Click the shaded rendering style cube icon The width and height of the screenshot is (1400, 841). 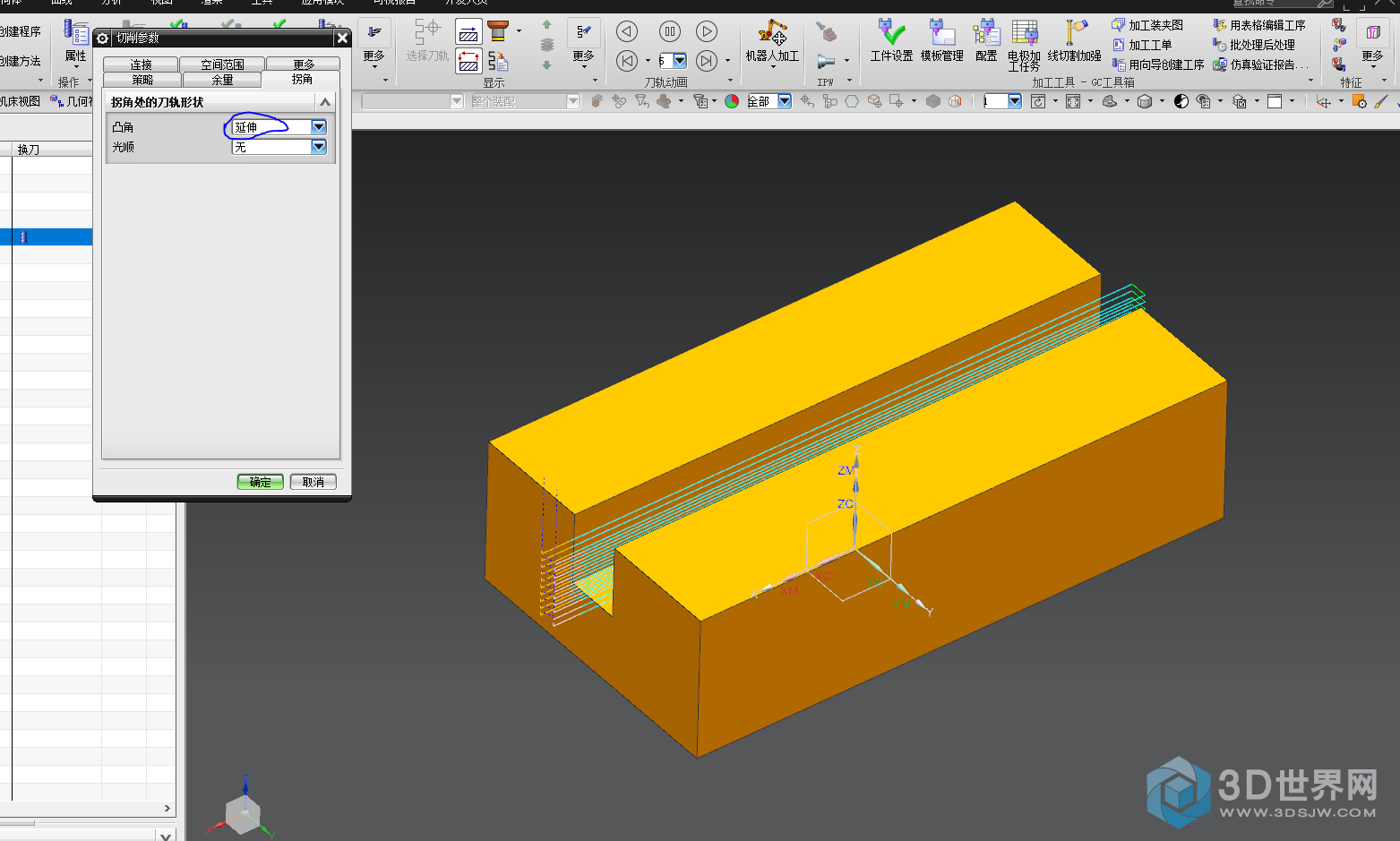pyautogui.click(x=1145, y=101)
